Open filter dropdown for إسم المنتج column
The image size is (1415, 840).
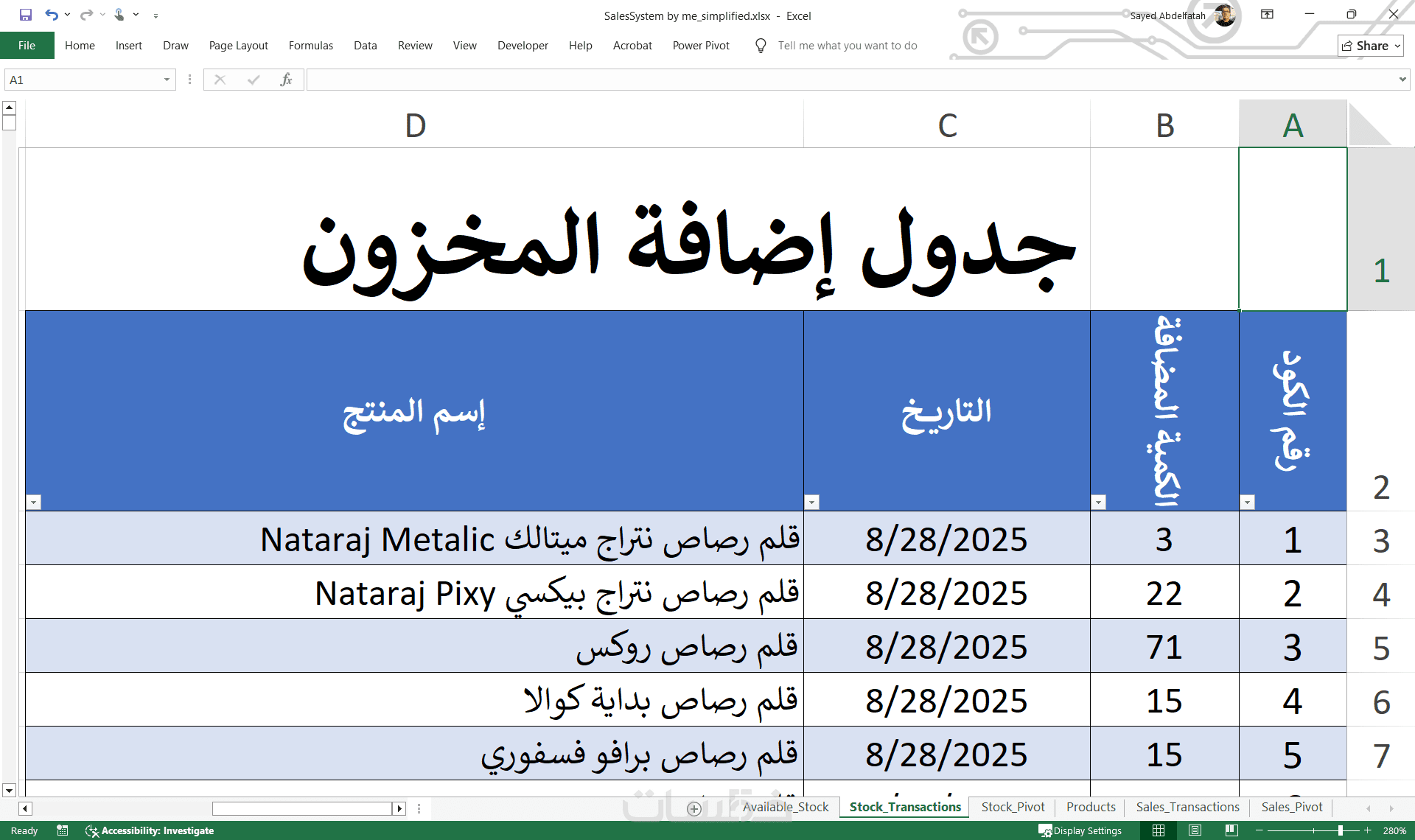pyautogui.click(x=33, y=503)
